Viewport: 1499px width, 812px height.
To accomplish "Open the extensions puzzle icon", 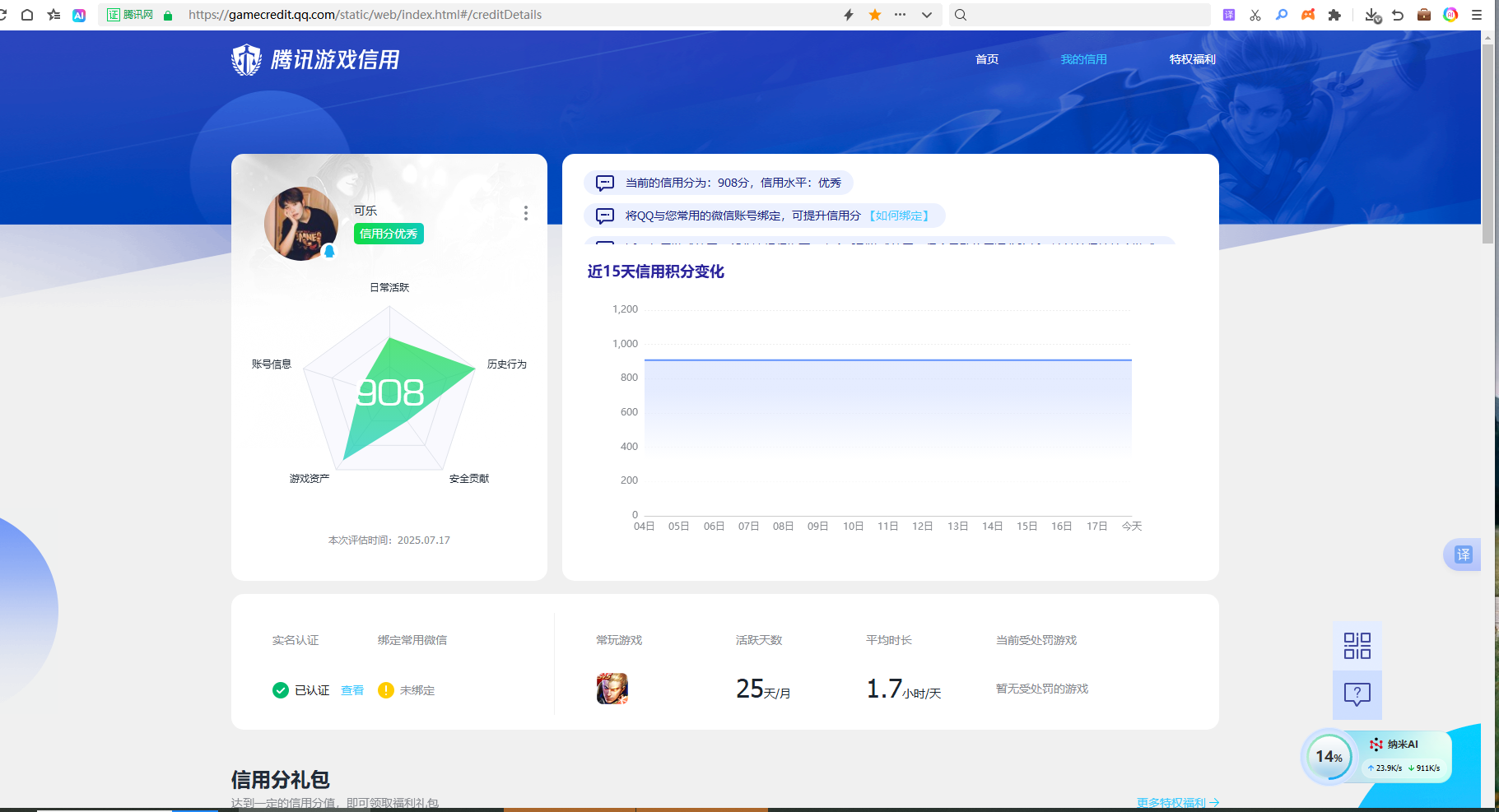I will pyautogui.click(x=1334, y=15).
